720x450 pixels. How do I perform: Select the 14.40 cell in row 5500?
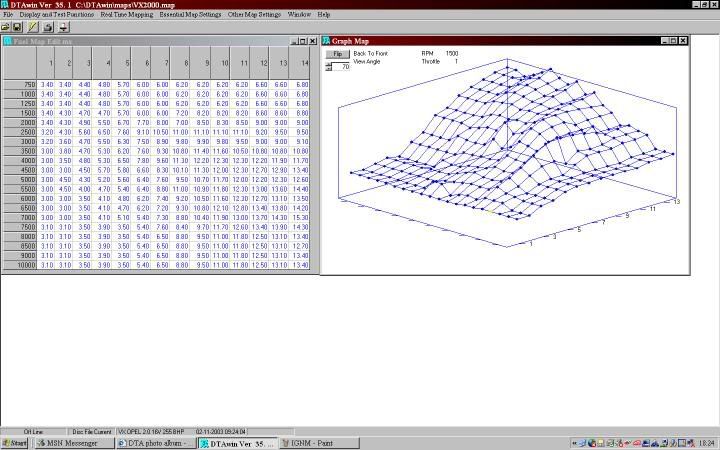click(300, 189)
